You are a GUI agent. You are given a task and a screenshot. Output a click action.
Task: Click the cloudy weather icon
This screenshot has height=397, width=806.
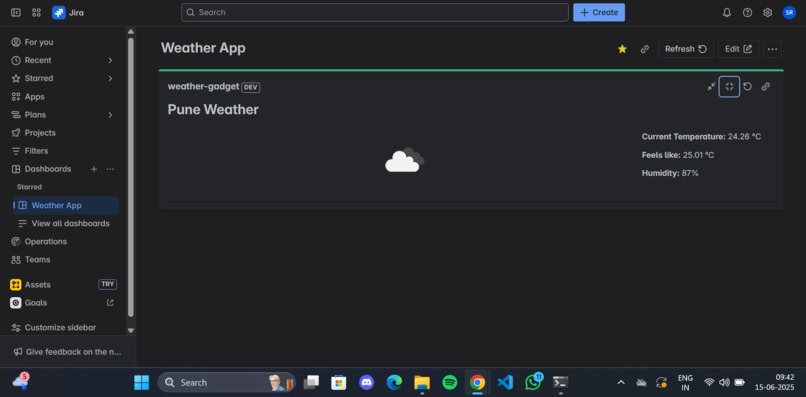pos(405,159)
